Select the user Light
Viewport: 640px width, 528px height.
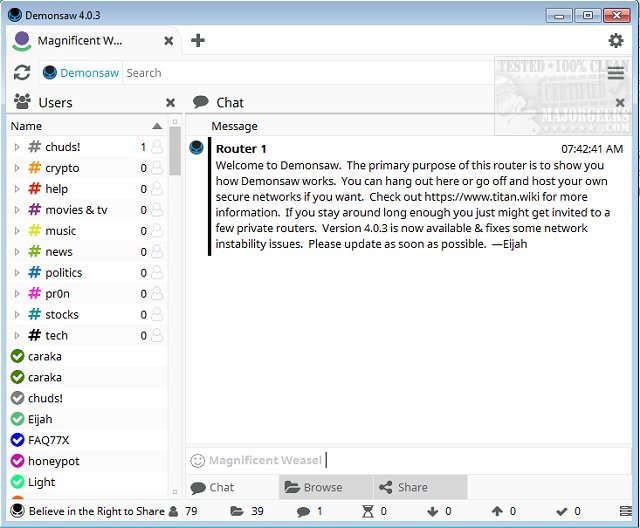(87, 482)
